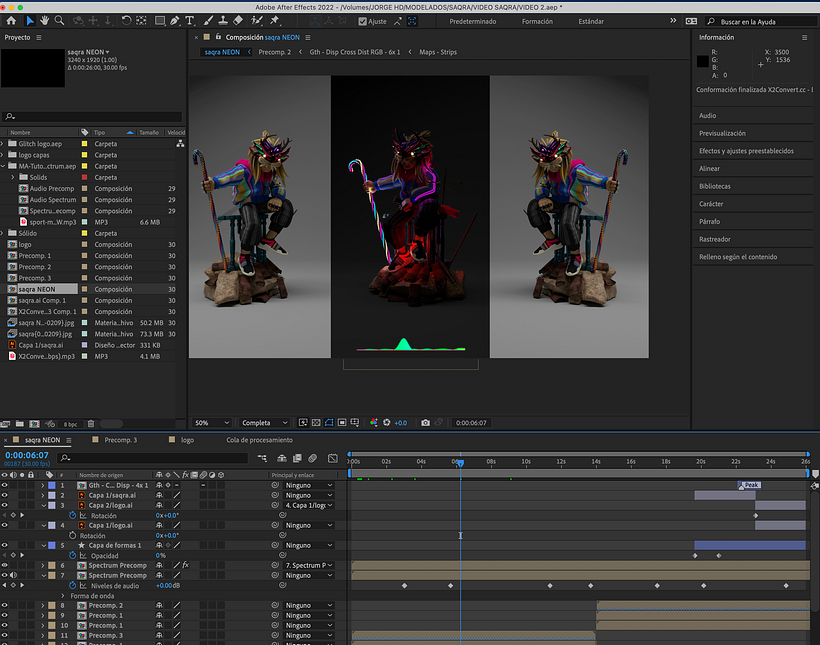Screen dimensions: 820x645
Task: Activate the Brush tool
Action: click(208, 20)
